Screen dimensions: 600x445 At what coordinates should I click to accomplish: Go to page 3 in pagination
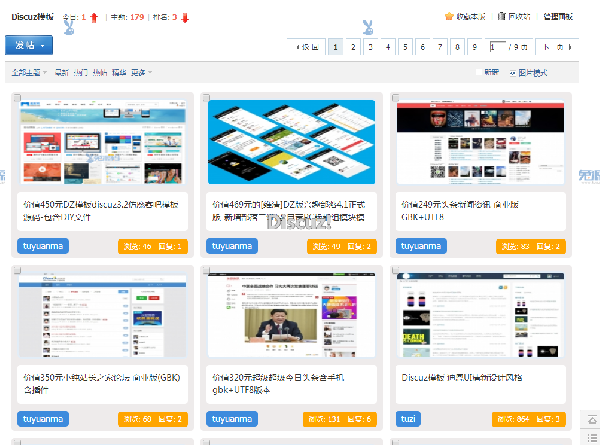pyautogui.click(x=370, y=47)
